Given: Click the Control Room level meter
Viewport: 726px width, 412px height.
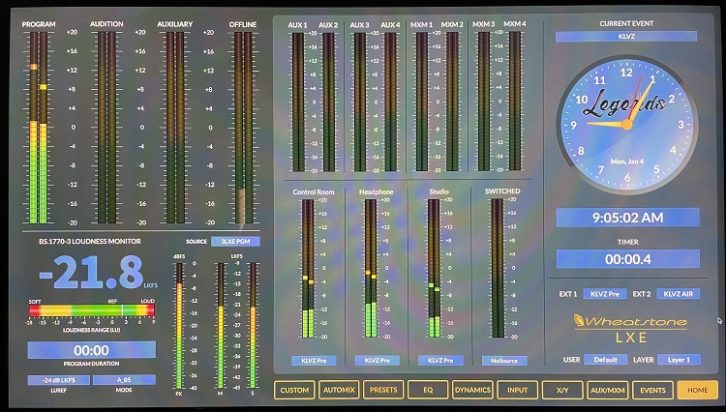Looking at the screenshot, I should [308, 268].
